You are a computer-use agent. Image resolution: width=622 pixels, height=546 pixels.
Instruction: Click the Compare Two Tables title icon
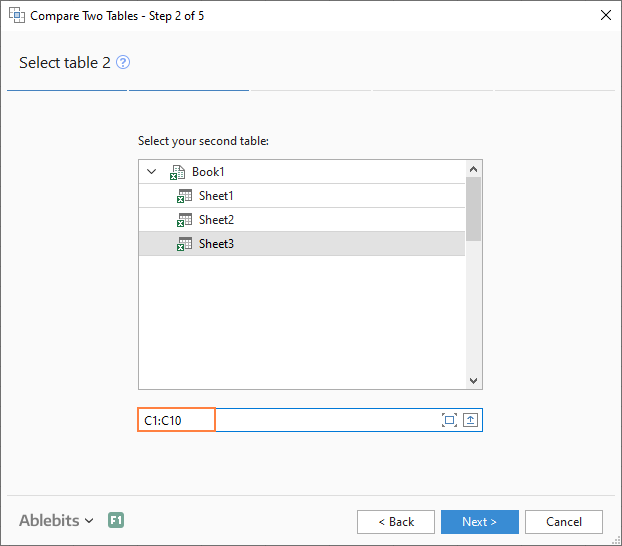coord(16,15)
